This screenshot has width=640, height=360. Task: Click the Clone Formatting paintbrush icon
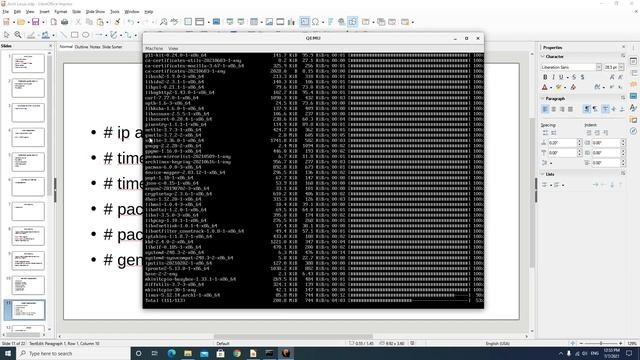pyautogui.click(x=117, y=22)
